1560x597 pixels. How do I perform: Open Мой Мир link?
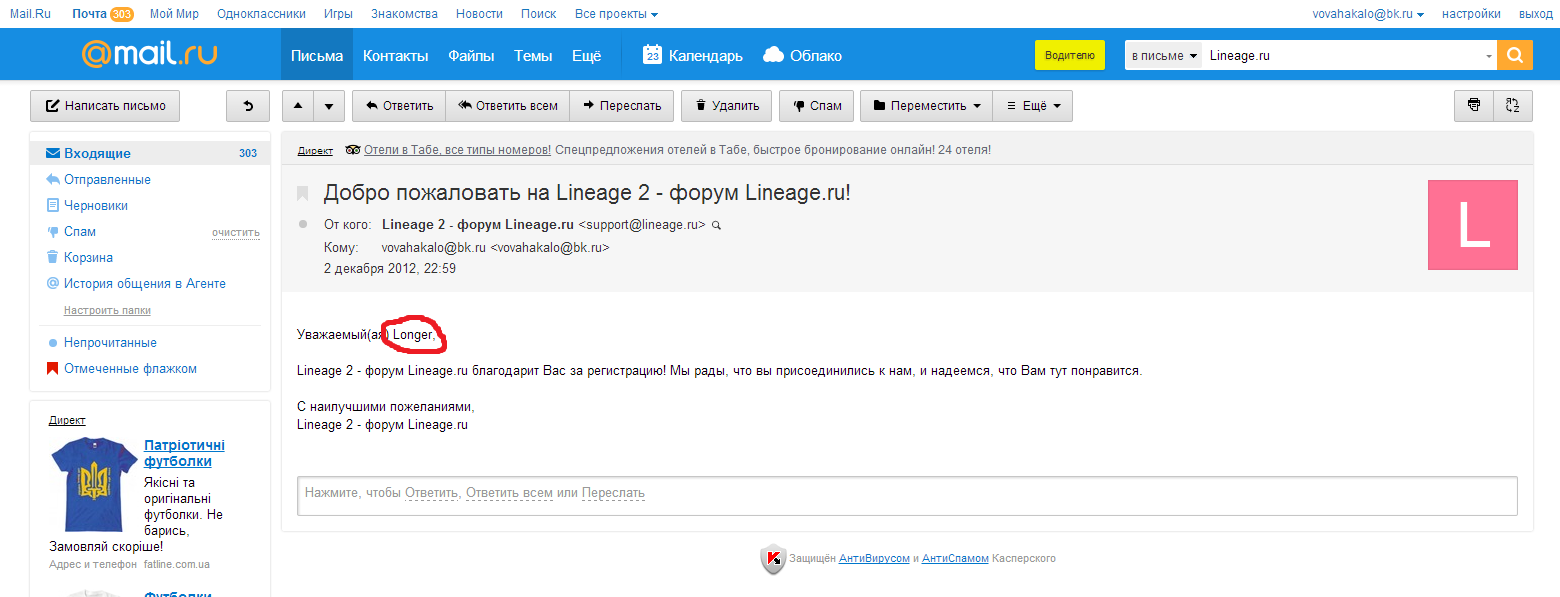(x=174, y=14)
